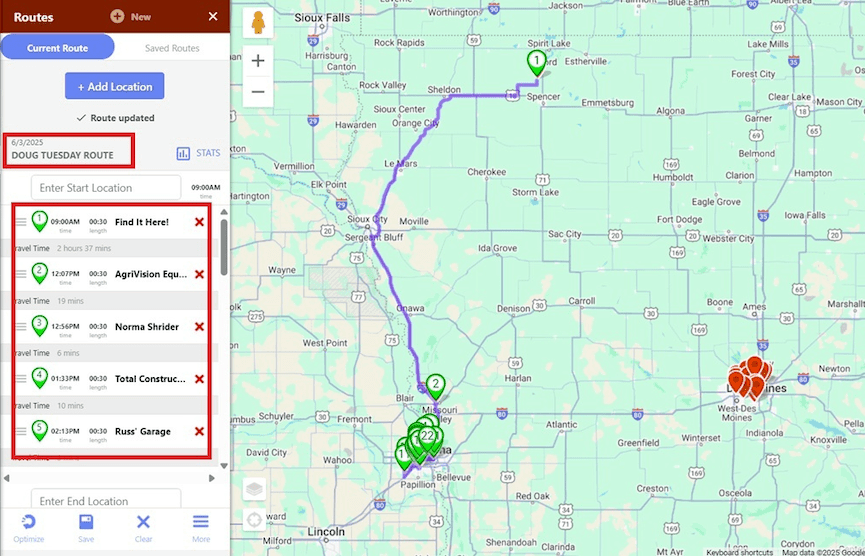Viewport: 865px width, 556px height.
Task: Close the Routes panel
Action: pyautogui.click(x=213, y=17)
